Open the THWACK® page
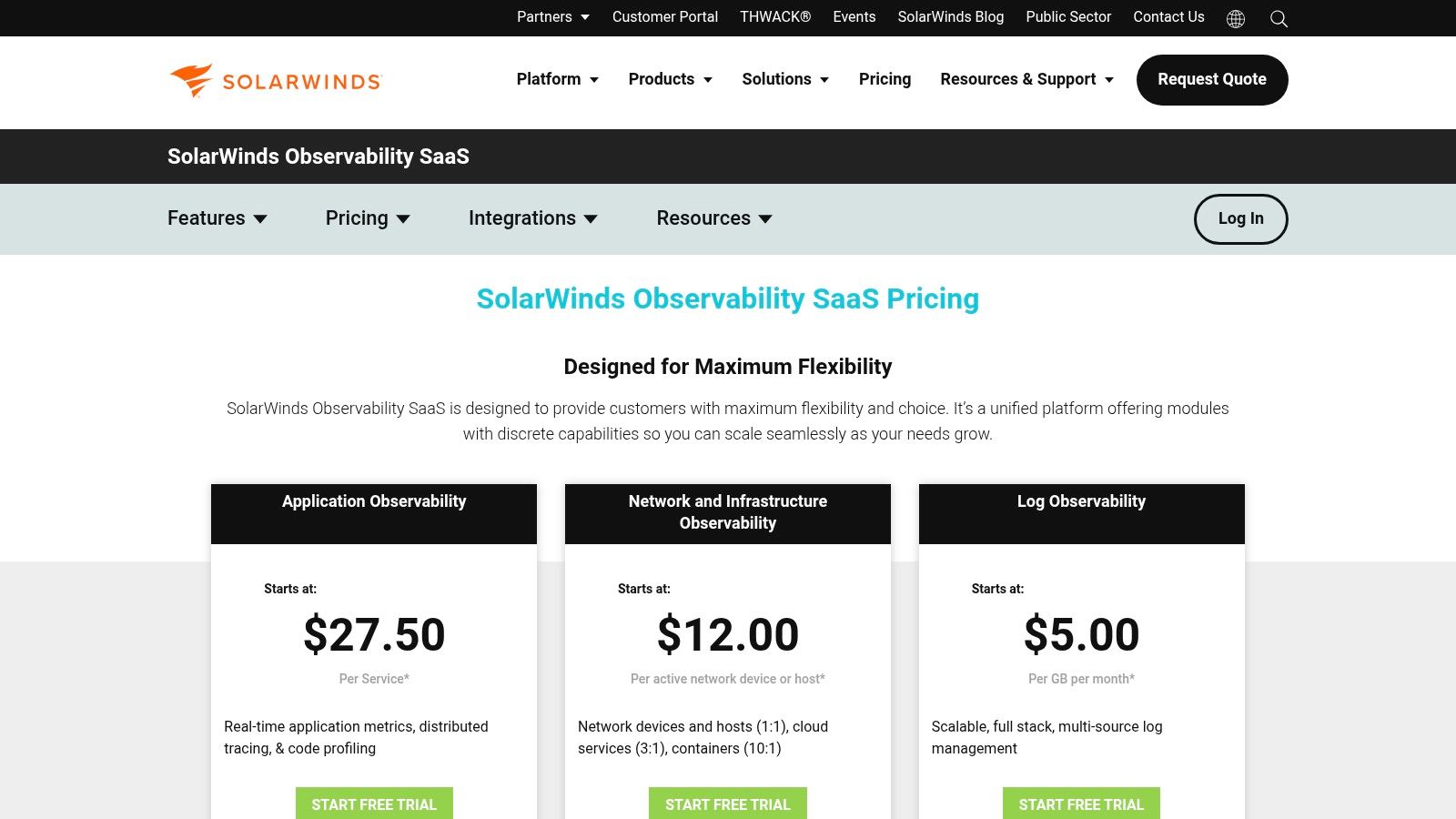 (774, 17)
